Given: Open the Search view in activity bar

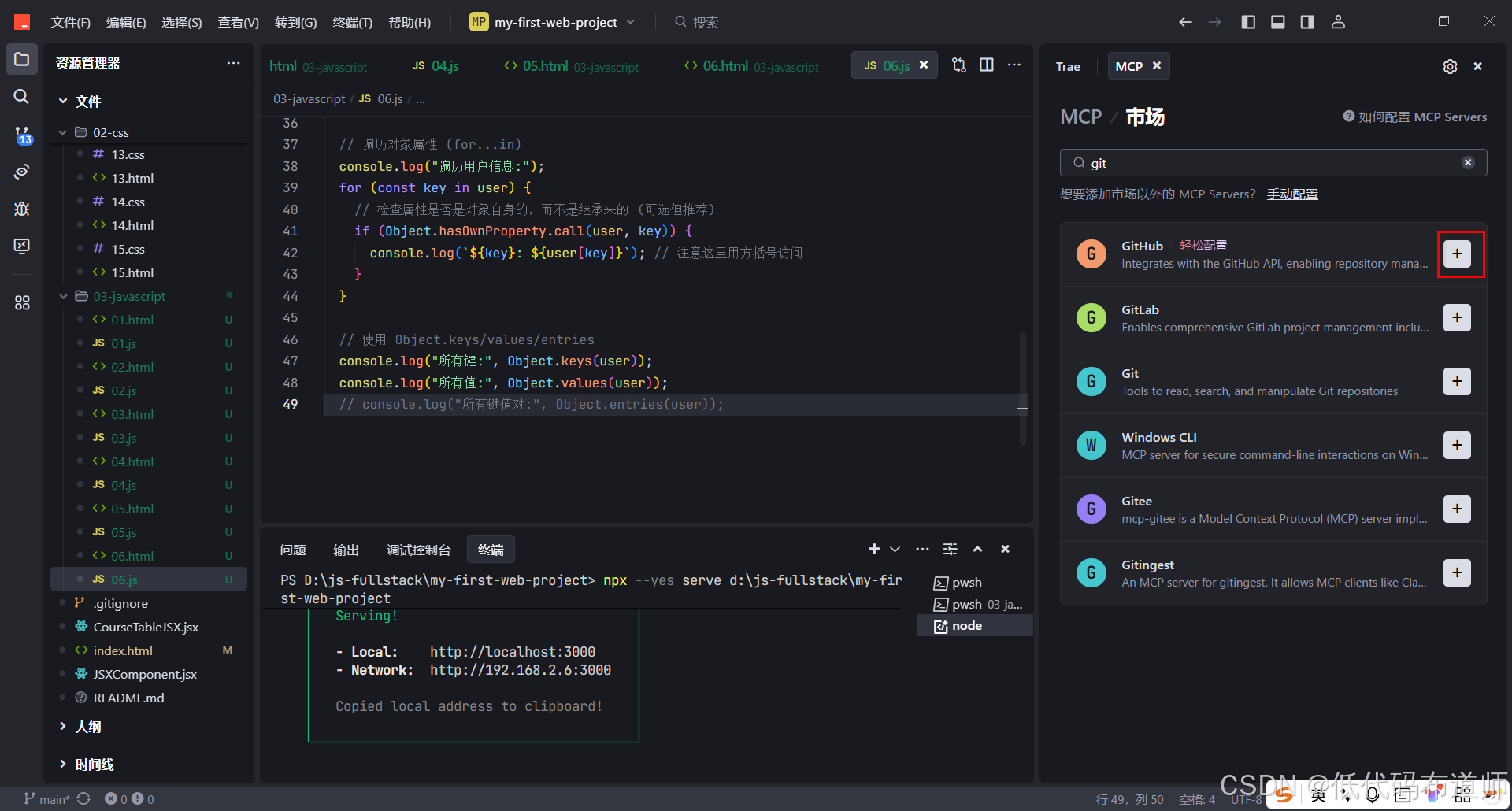Looking at the screenshot, I should click(22, 97).
